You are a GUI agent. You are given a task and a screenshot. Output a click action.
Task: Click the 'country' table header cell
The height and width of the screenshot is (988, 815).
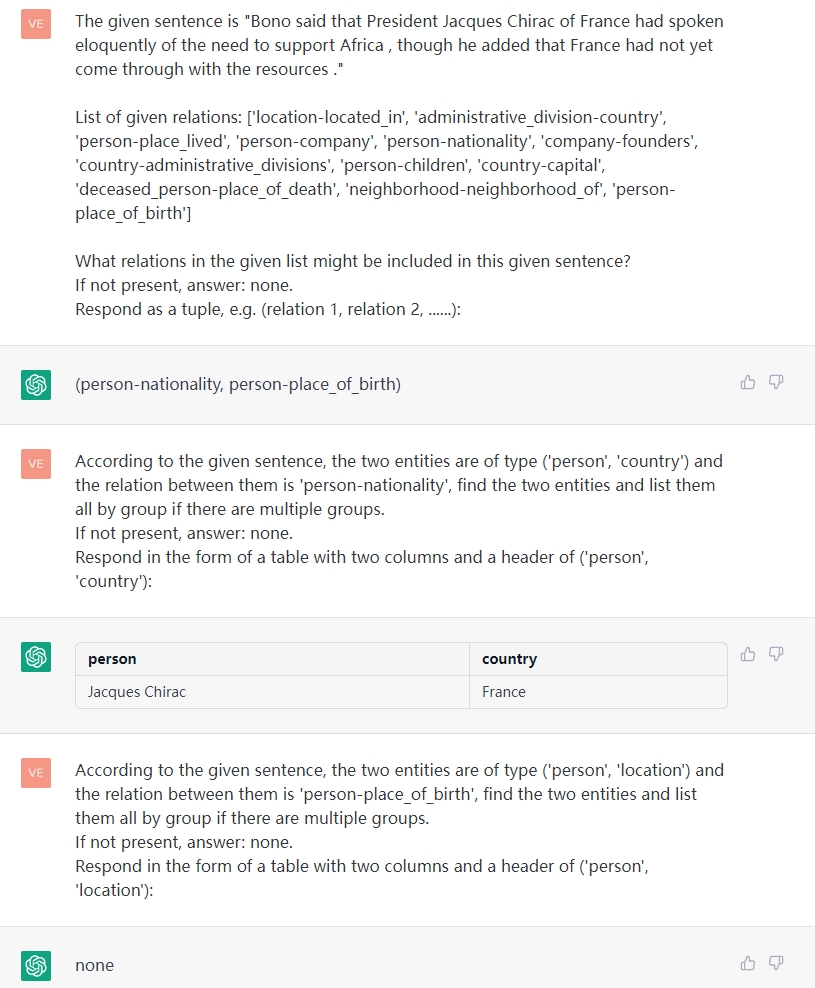[598, 659]
